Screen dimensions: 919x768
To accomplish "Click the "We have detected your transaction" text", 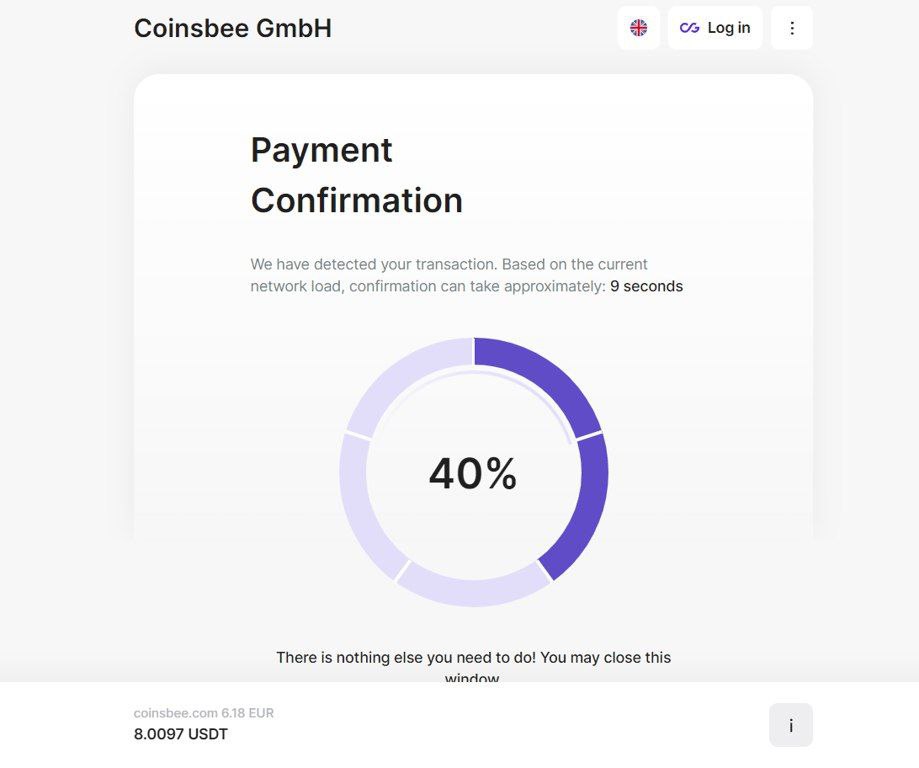I will coord(373,264).
